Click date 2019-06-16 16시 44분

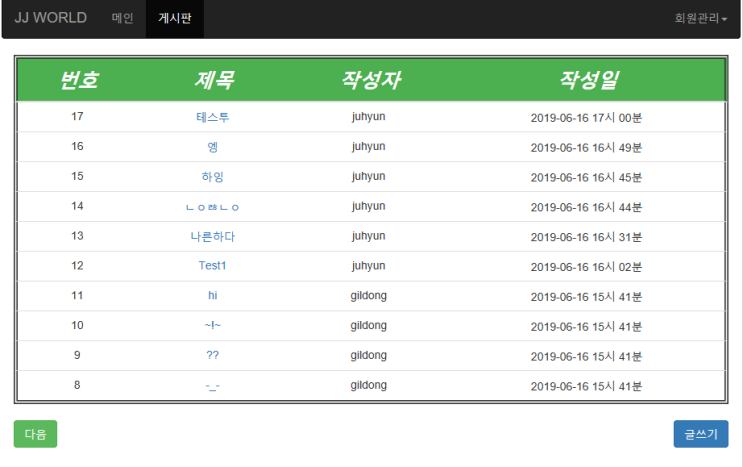tap(586, 207)
